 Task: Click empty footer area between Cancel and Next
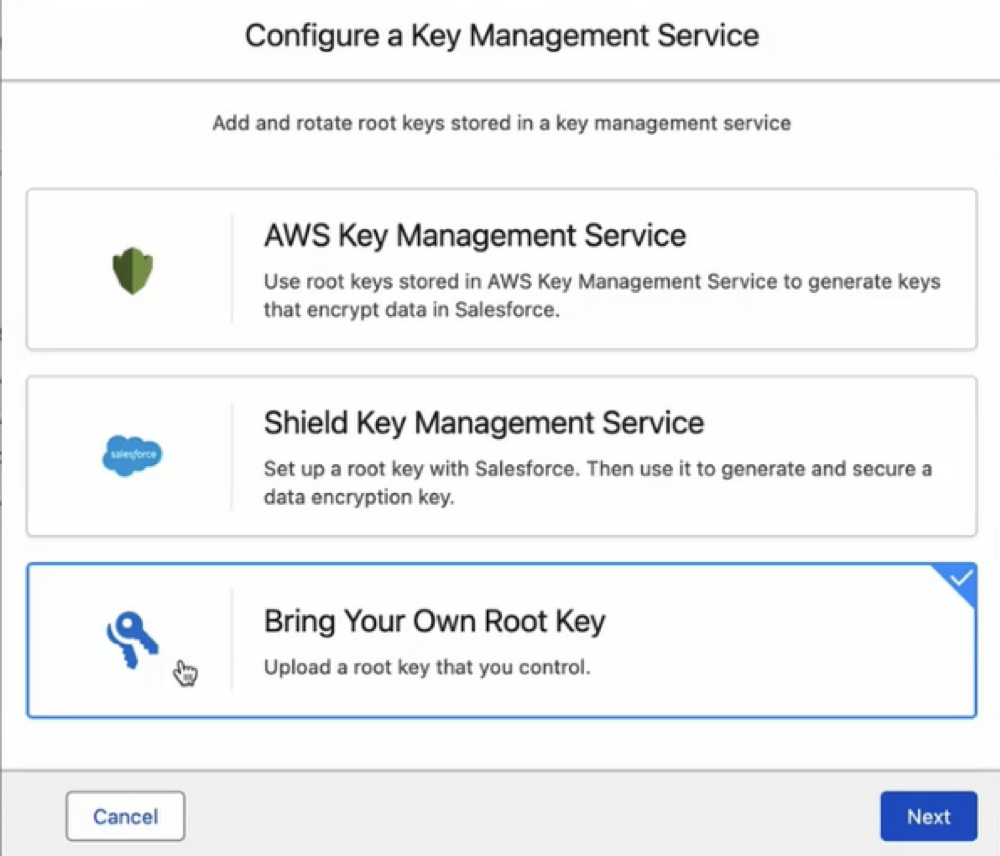(530, 816)
